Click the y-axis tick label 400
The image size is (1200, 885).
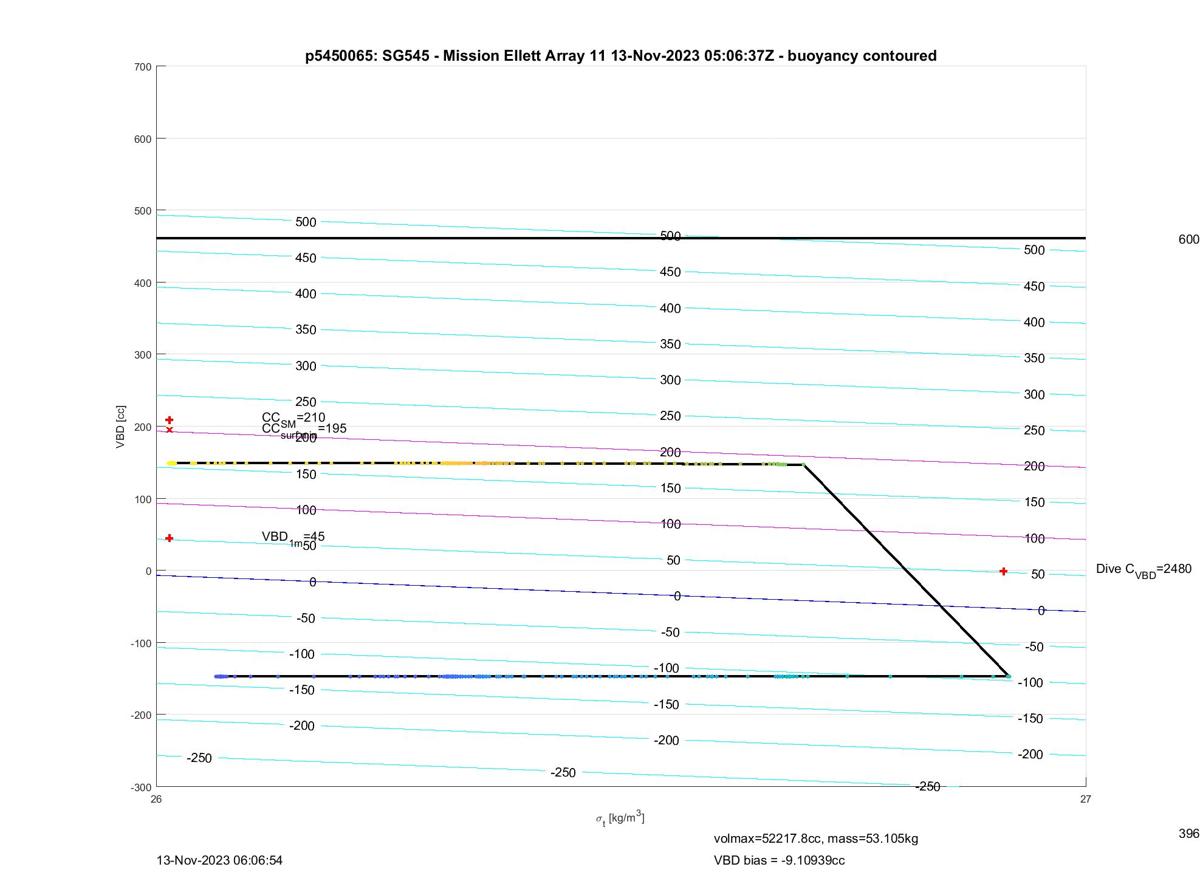[142, 283]
